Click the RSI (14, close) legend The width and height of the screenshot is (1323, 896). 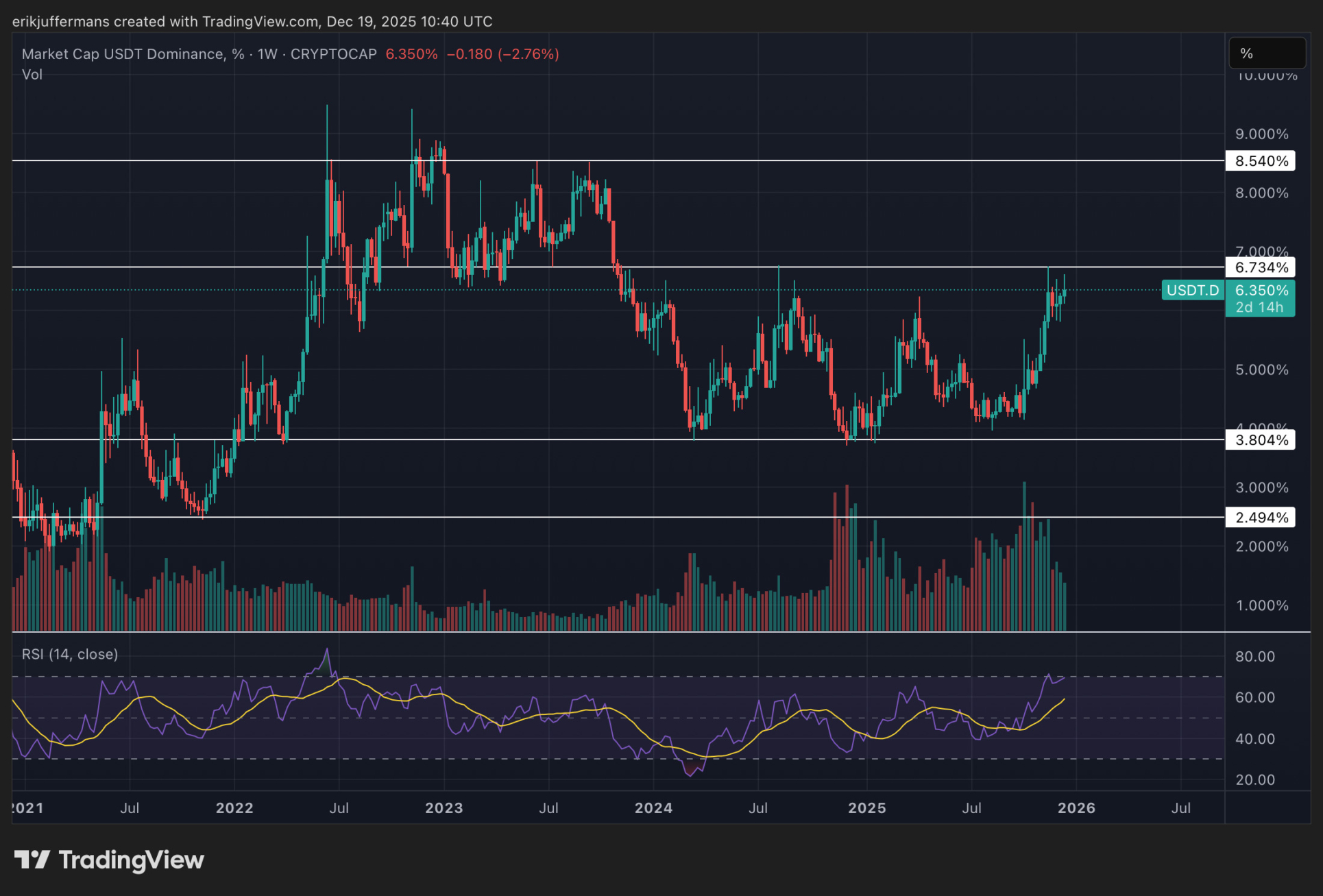click(x=70, y=654)
